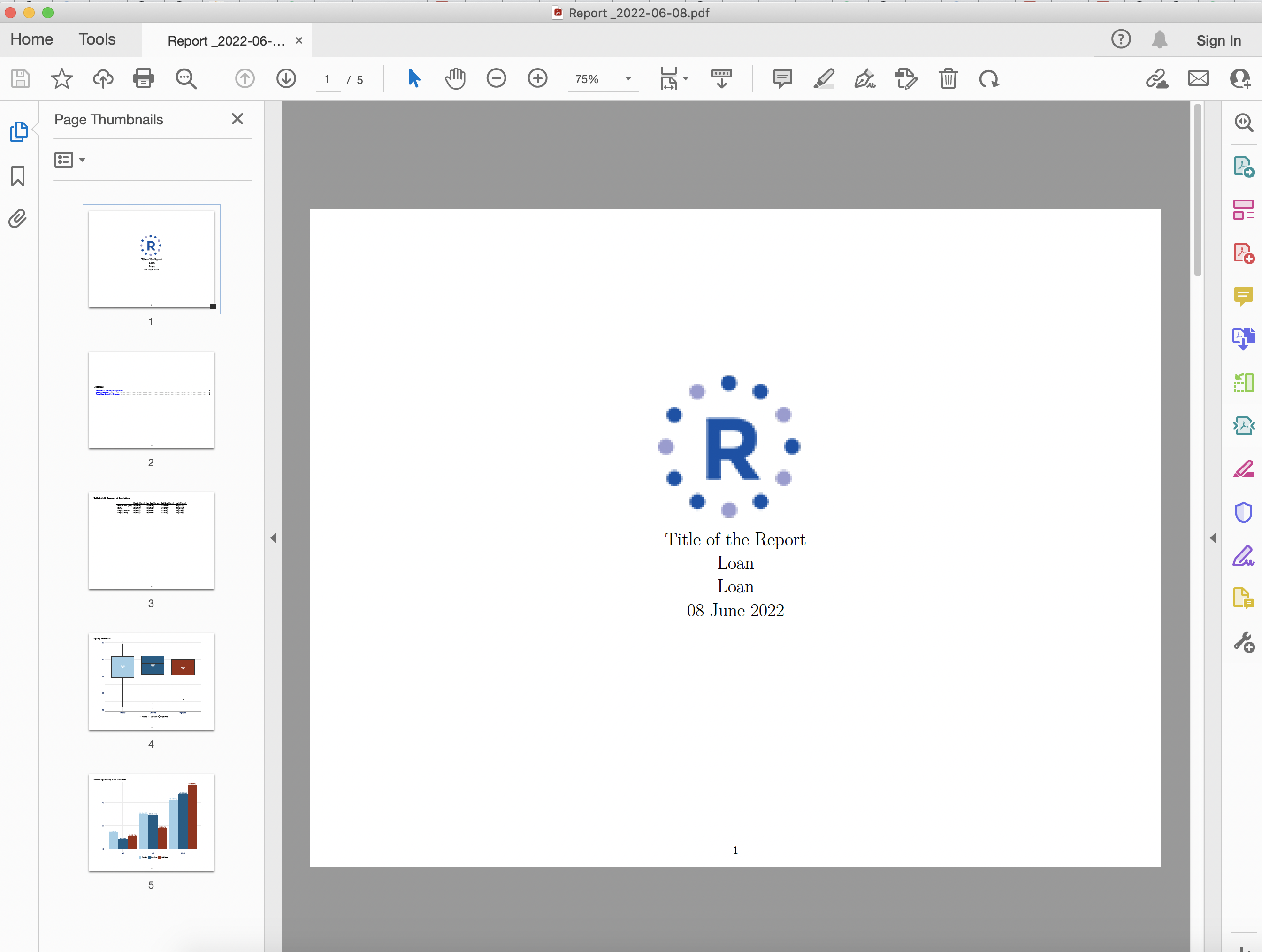Viewport: 1262px width, 952px height.
Task: Open the zoom level dropdown showing 75%
Action: 628,79
